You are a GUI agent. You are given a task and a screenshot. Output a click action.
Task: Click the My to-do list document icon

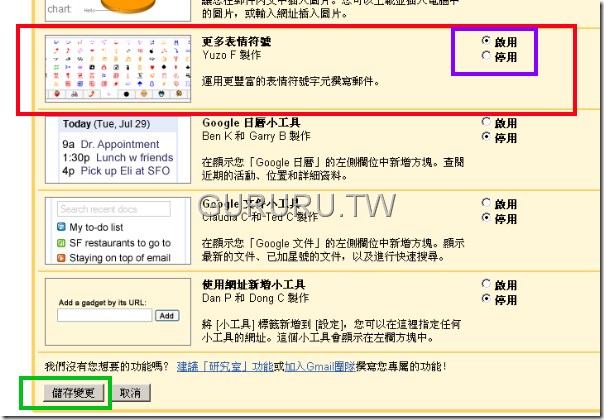point(61,227)
